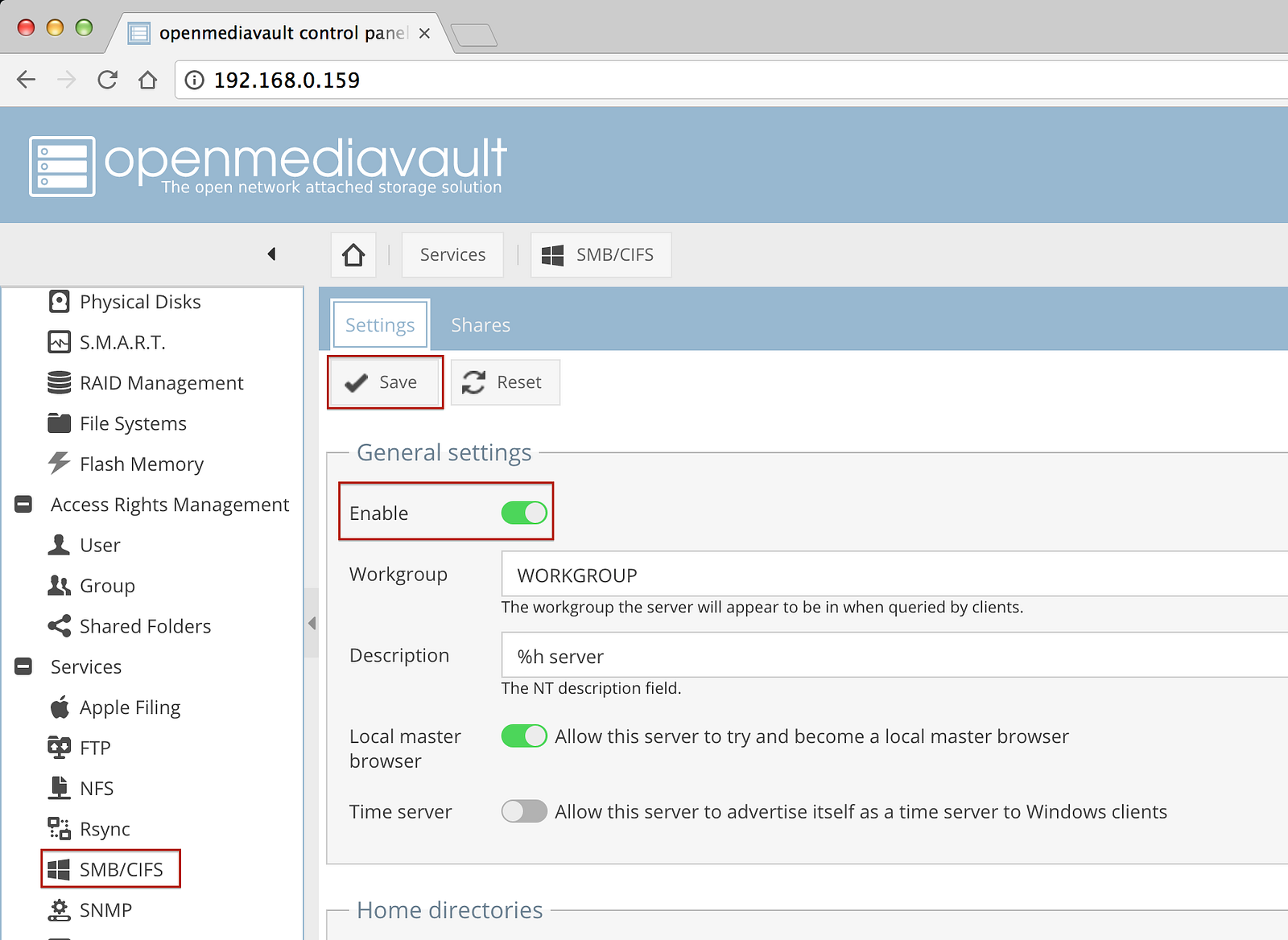Reset the SMB/CIFS settings form
The height and width of the screenshot is (940, 1288).
pyautogui.click(x=505, y=382)
